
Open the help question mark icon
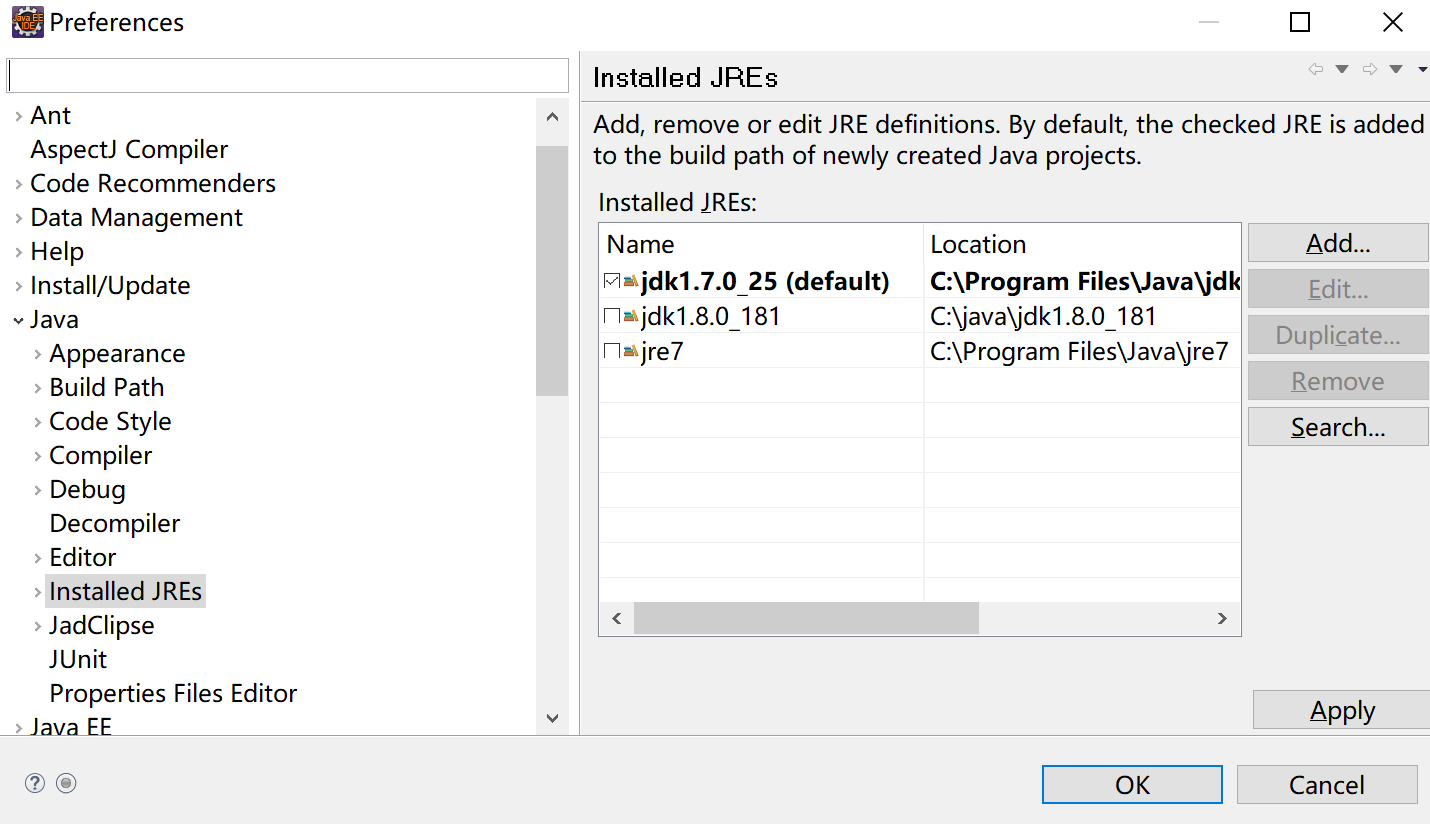[35, 783]
